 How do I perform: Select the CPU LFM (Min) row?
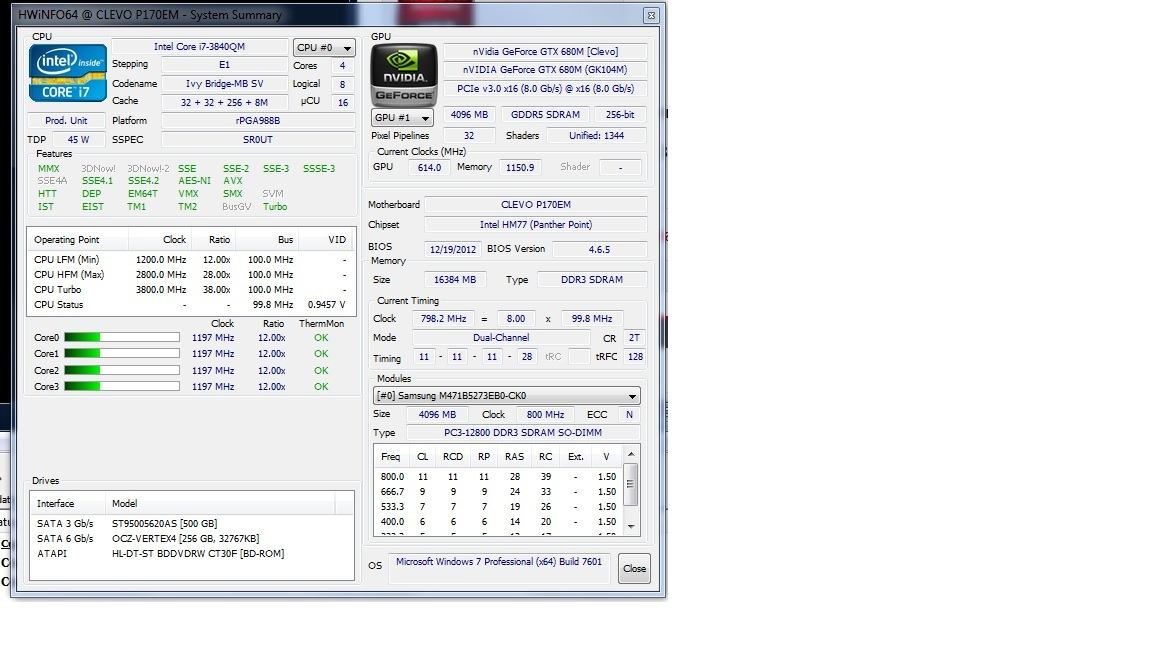[189, 259]
